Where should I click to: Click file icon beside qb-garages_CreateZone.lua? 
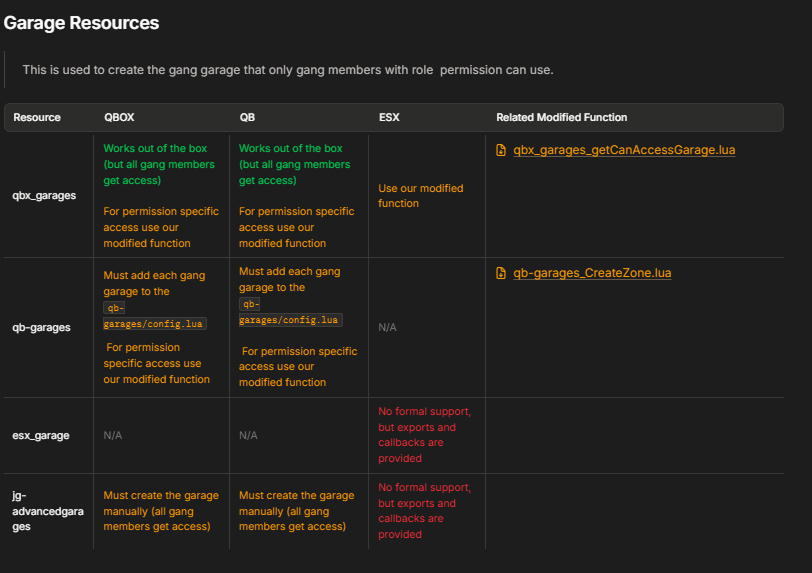coord(501,273)
